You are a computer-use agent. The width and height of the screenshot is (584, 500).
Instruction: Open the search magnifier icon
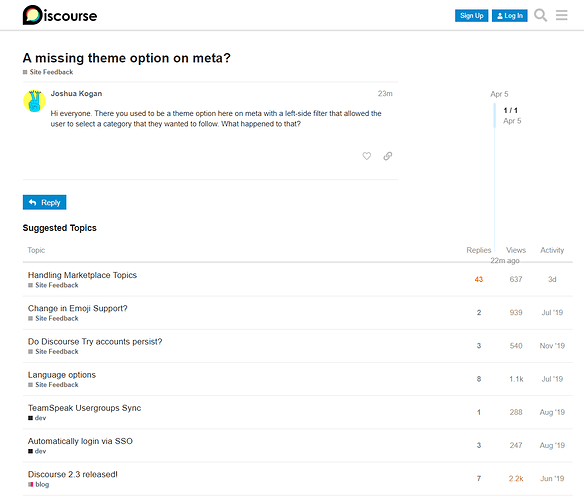click(540, 15)
